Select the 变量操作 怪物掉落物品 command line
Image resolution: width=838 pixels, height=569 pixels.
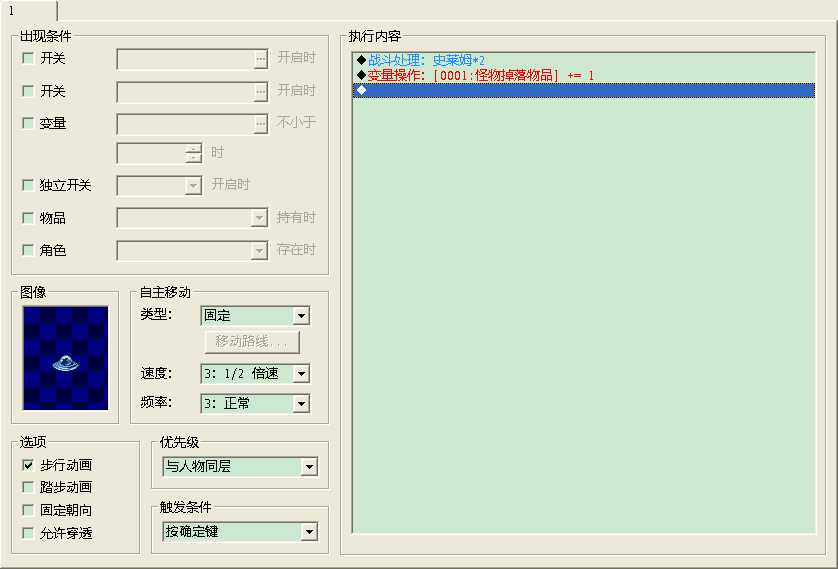(x=584, y=75)
